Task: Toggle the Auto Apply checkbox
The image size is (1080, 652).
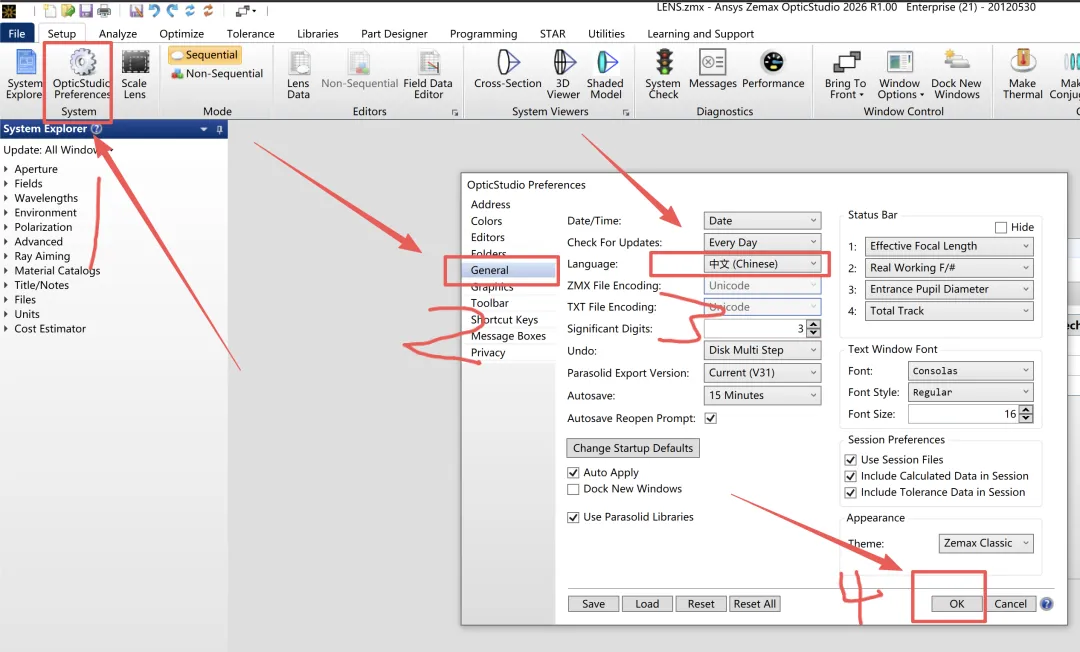Action: (x=573, y=472)
